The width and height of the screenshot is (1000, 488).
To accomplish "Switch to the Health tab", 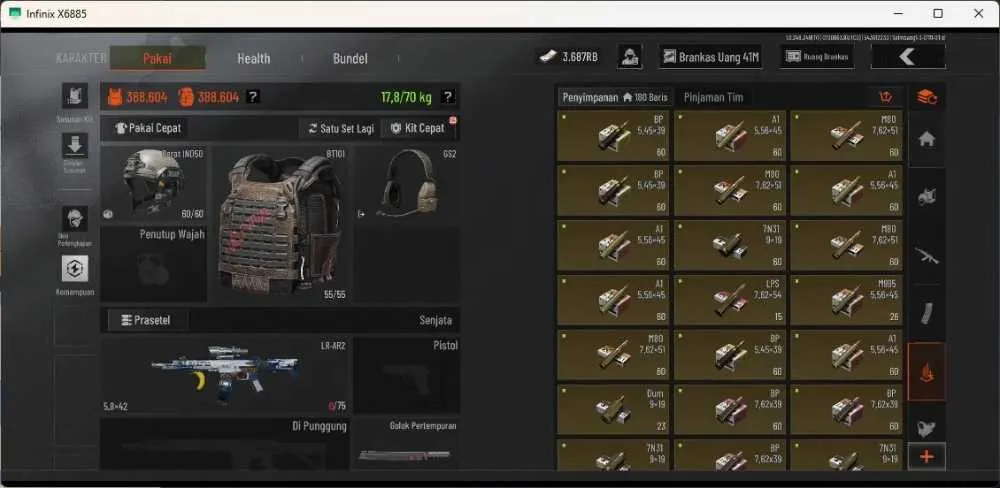I will [x=254, y=58].
